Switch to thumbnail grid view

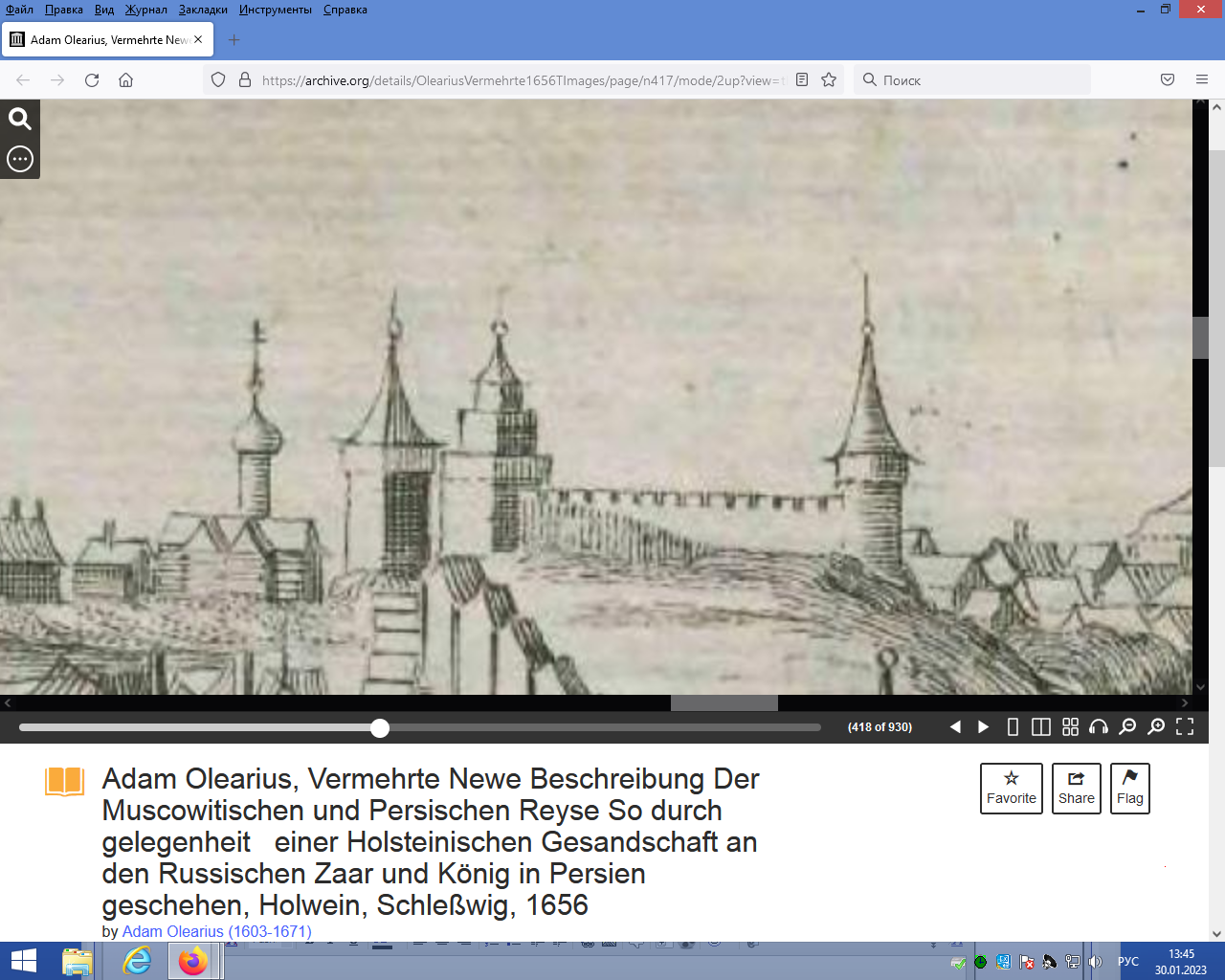click(1070, 727)
